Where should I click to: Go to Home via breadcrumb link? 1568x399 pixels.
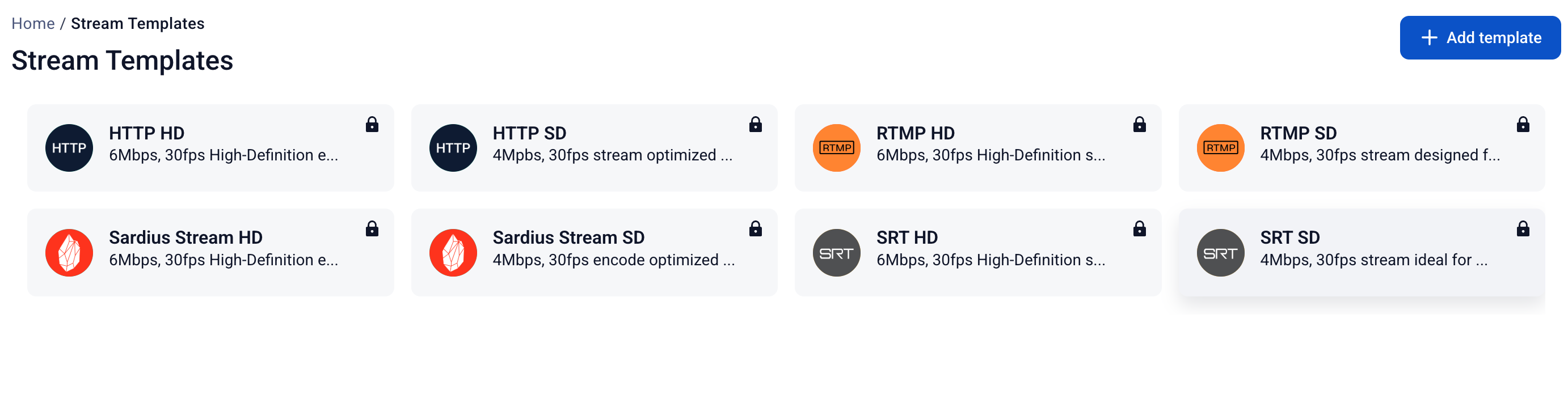point(33,23)
